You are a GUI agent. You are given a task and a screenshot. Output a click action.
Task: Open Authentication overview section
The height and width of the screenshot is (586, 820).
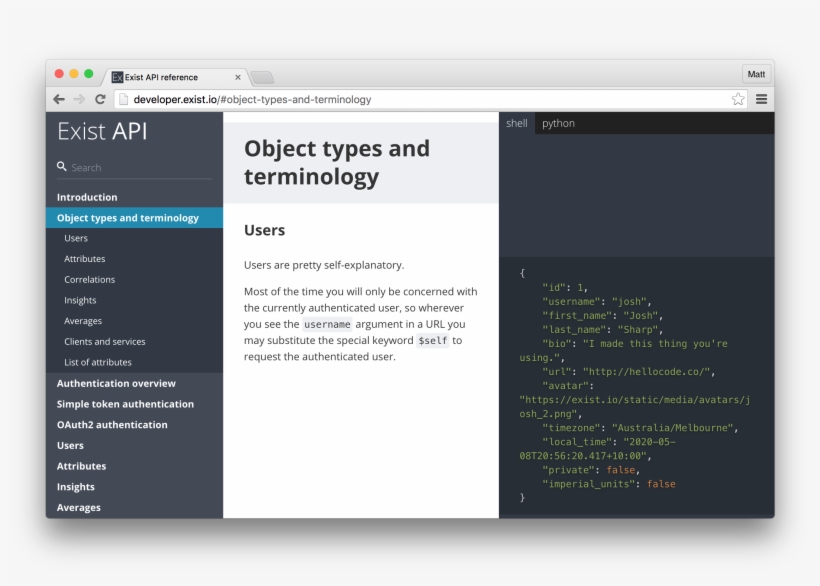click(134, 383)
